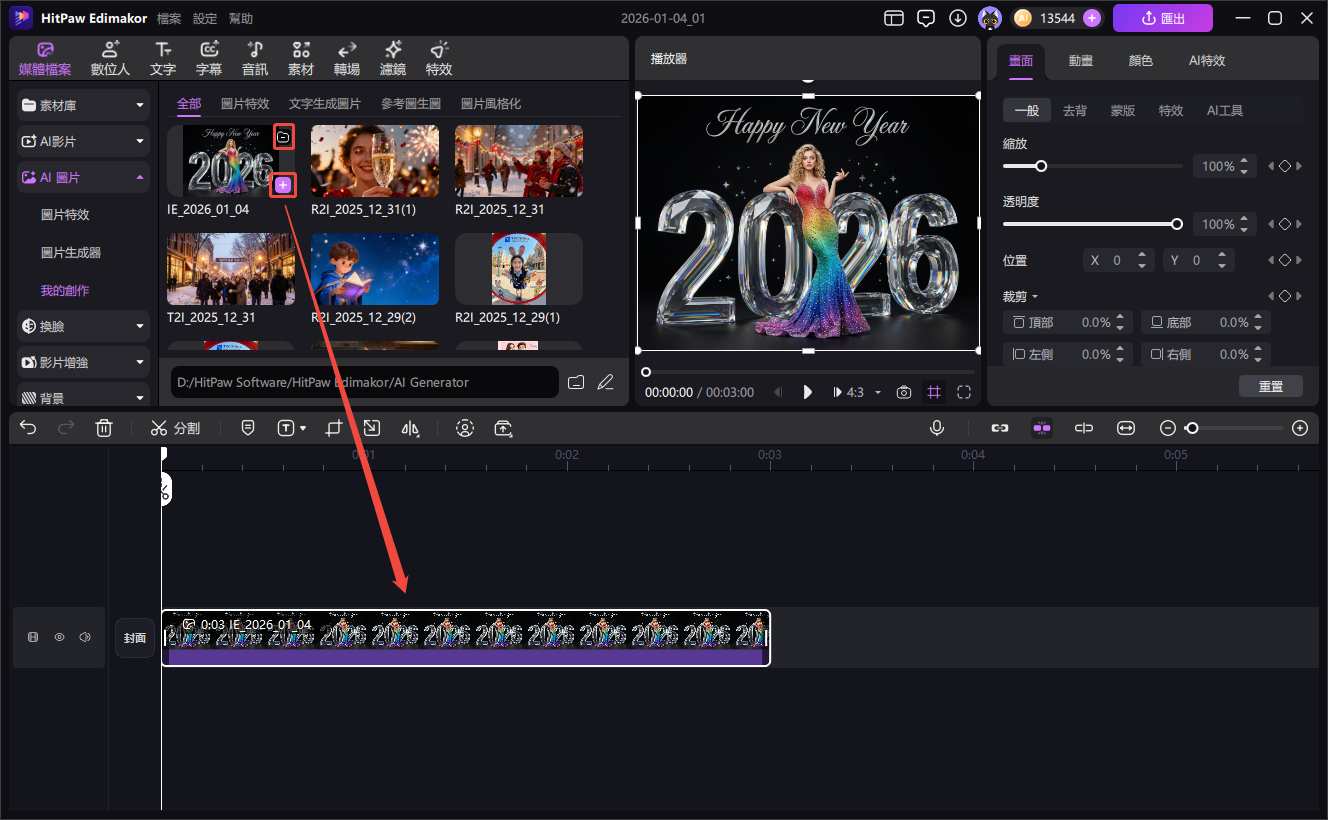Screen dimensions: 1328x820
Task: Click the microphone voiceover record icon
Action: [x=937, y=428]
